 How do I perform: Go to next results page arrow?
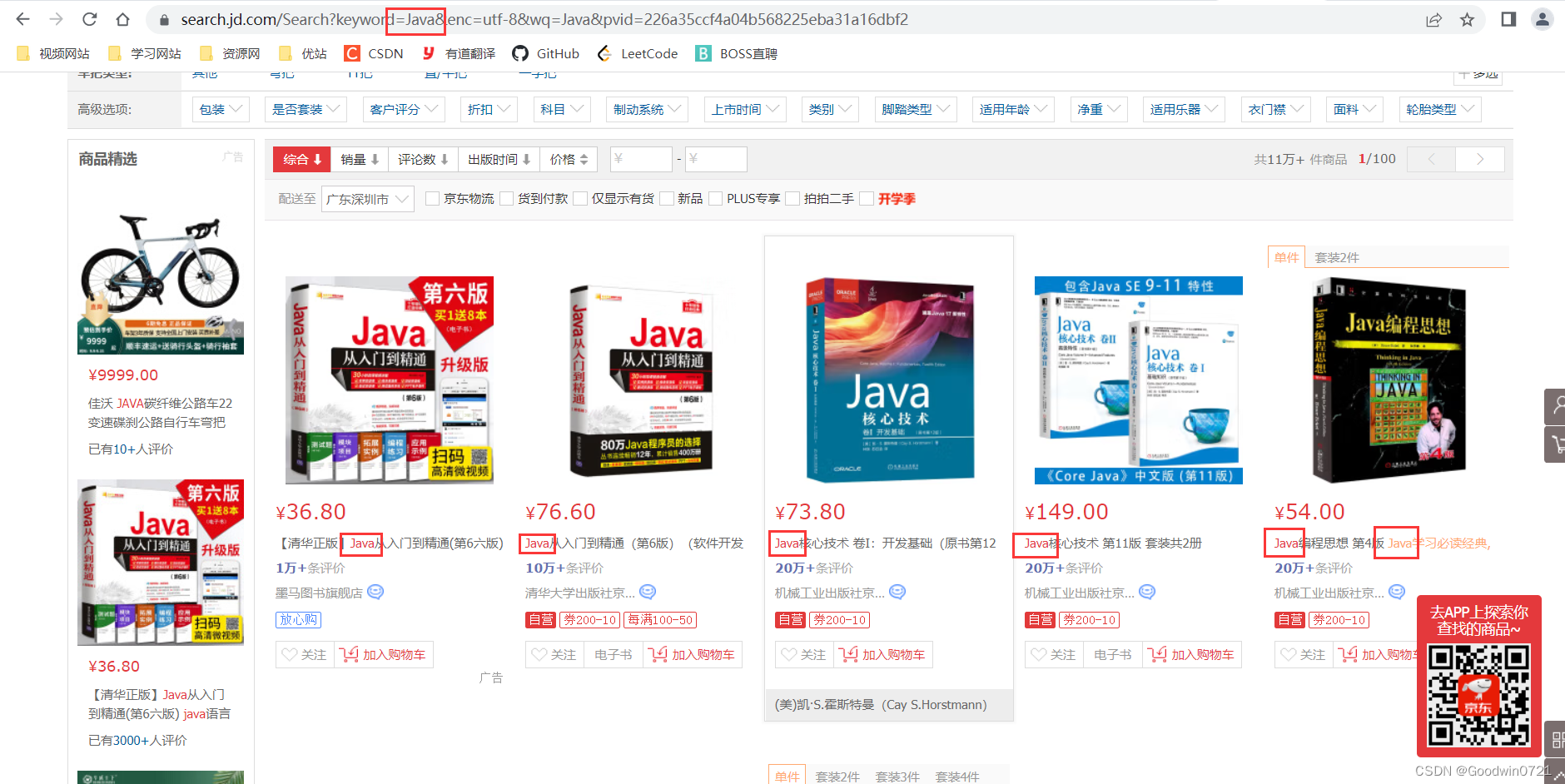[1479, 159]
